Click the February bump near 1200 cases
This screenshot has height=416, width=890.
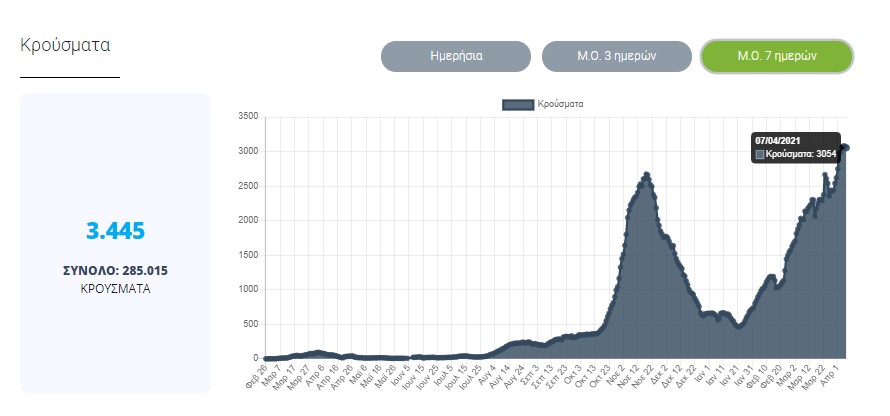click(771, 276)
